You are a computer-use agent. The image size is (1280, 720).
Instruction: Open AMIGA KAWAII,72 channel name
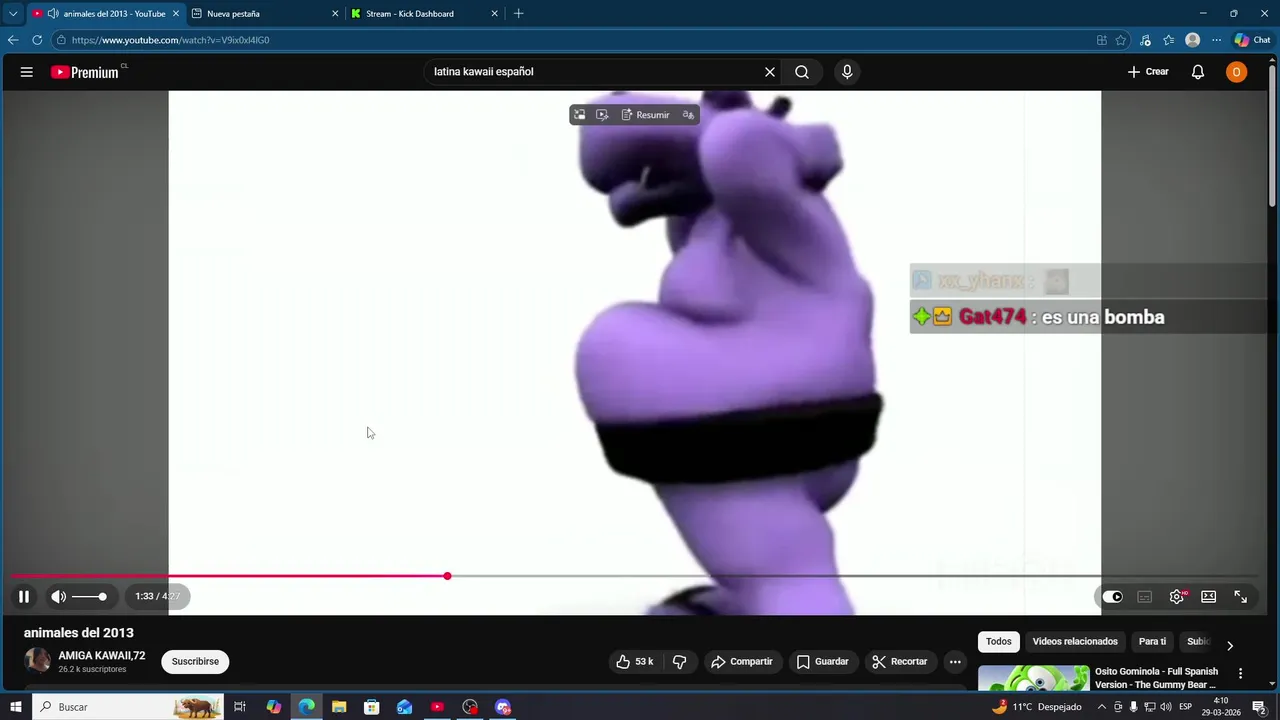pyautogui.click(x=102, y=656)
